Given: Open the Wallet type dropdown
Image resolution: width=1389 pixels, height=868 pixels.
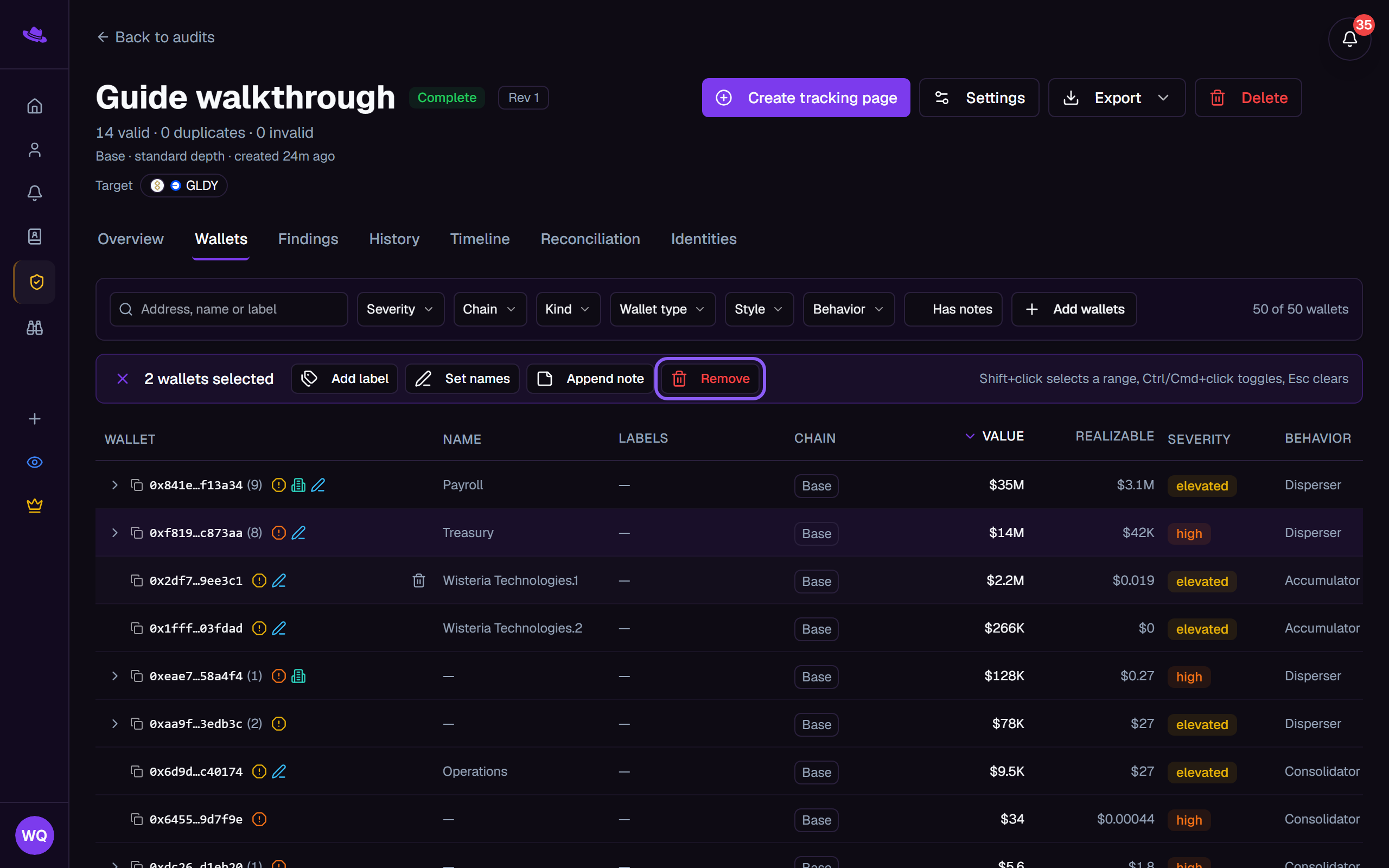Looking at the screenshot, I should [663, 309].
